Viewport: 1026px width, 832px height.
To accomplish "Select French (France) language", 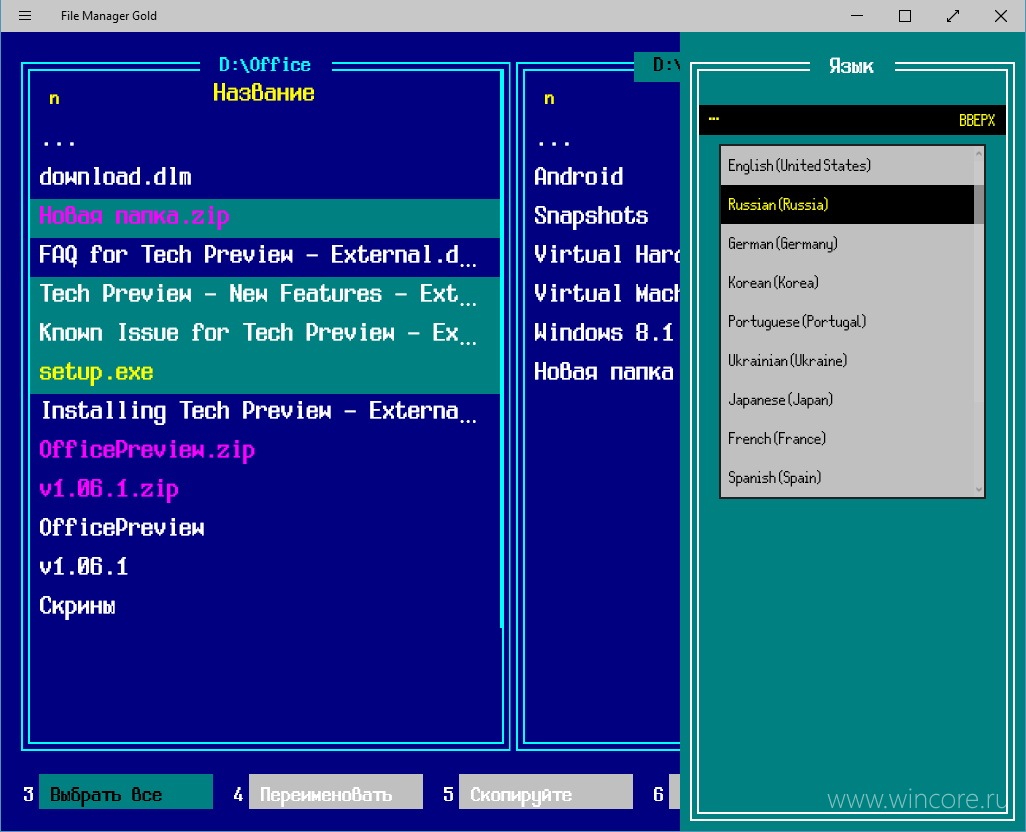I will pos(847,439).
